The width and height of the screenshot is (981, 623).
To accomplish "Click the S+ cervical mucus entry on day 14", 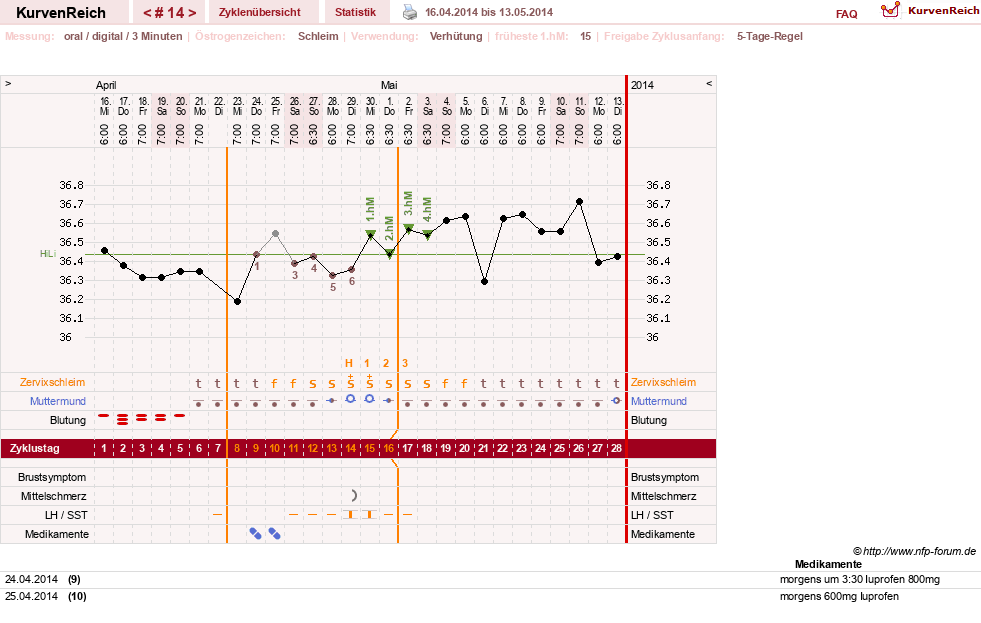I will (350, 382).
